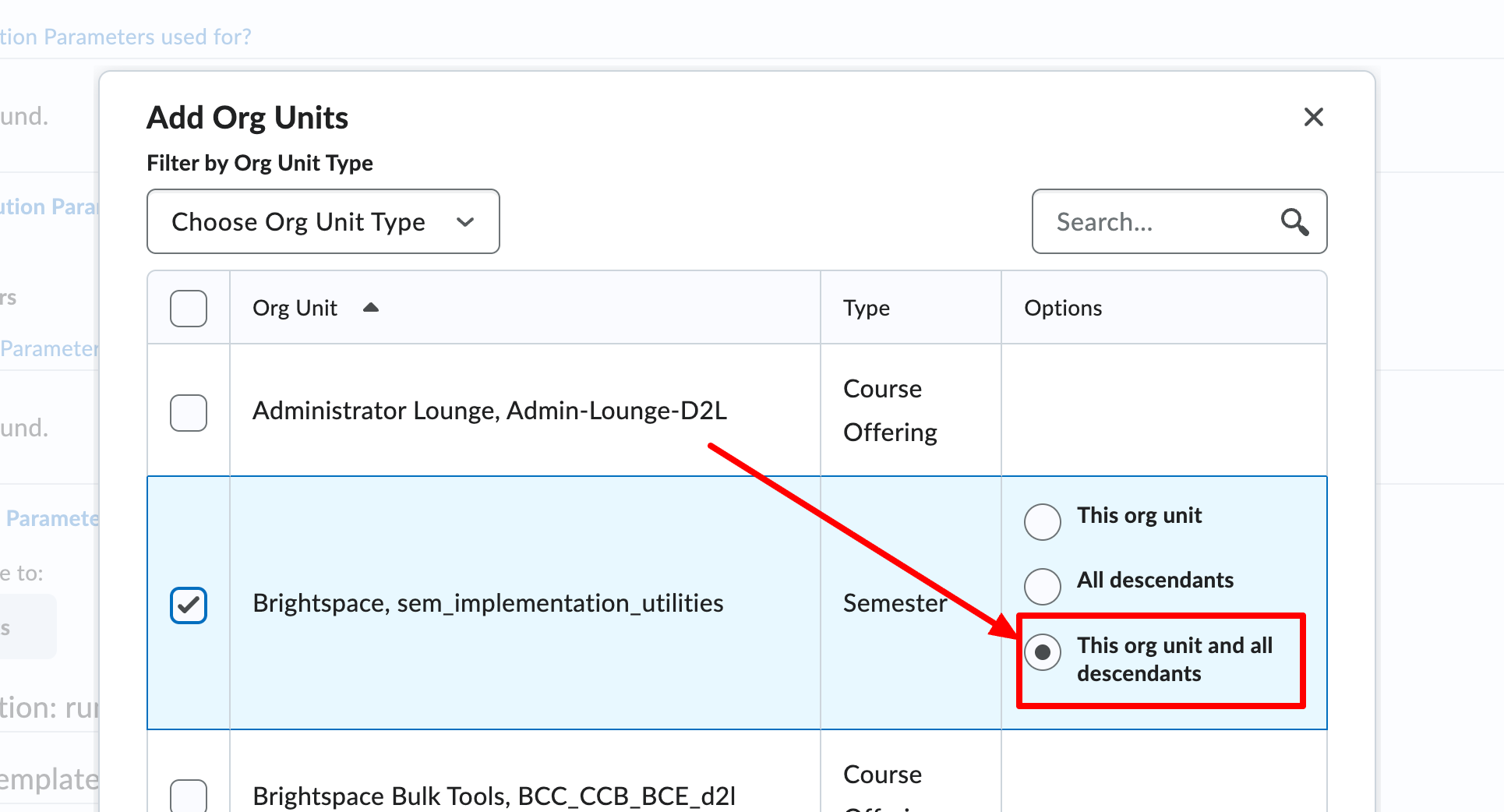This screenshot has height=812, width=1504.
Task: Select the 'This org unit' radio button
Action: pos(1043,521)
